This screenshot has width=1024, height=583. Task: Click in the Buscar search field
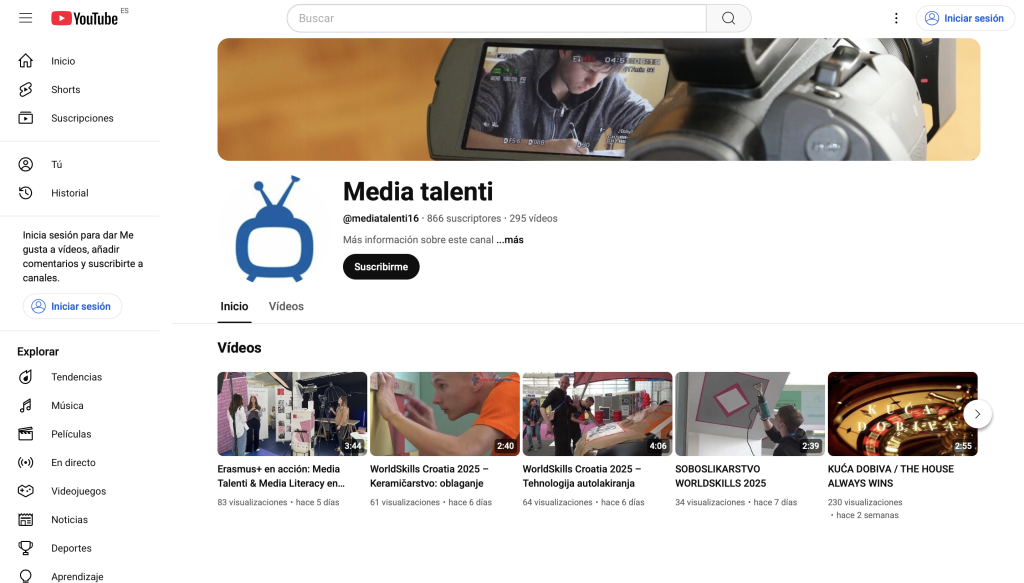[496, 18]
